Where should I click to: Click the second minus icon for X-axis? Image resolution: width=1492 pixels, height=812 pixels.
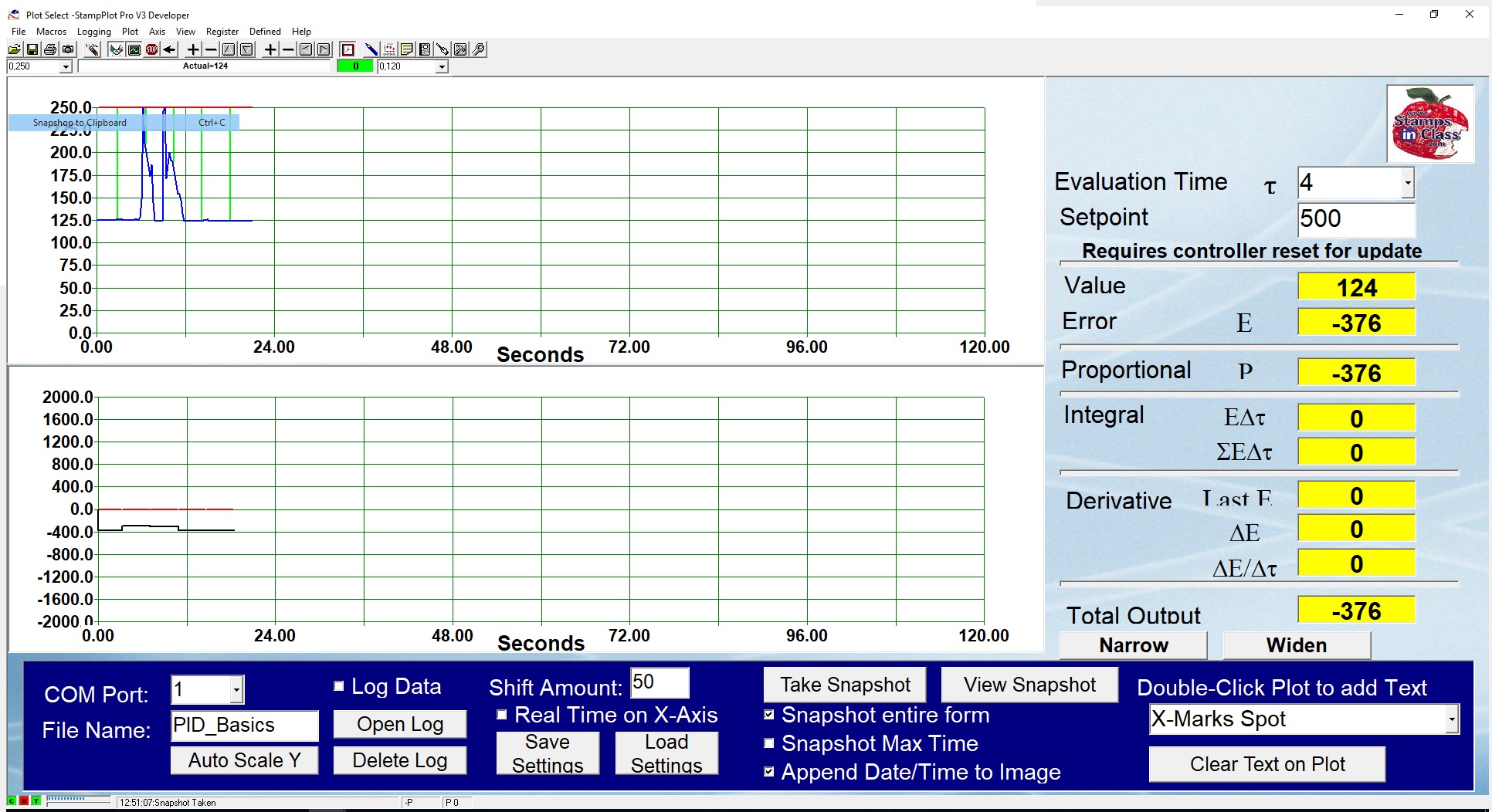[x=288, y=49]
